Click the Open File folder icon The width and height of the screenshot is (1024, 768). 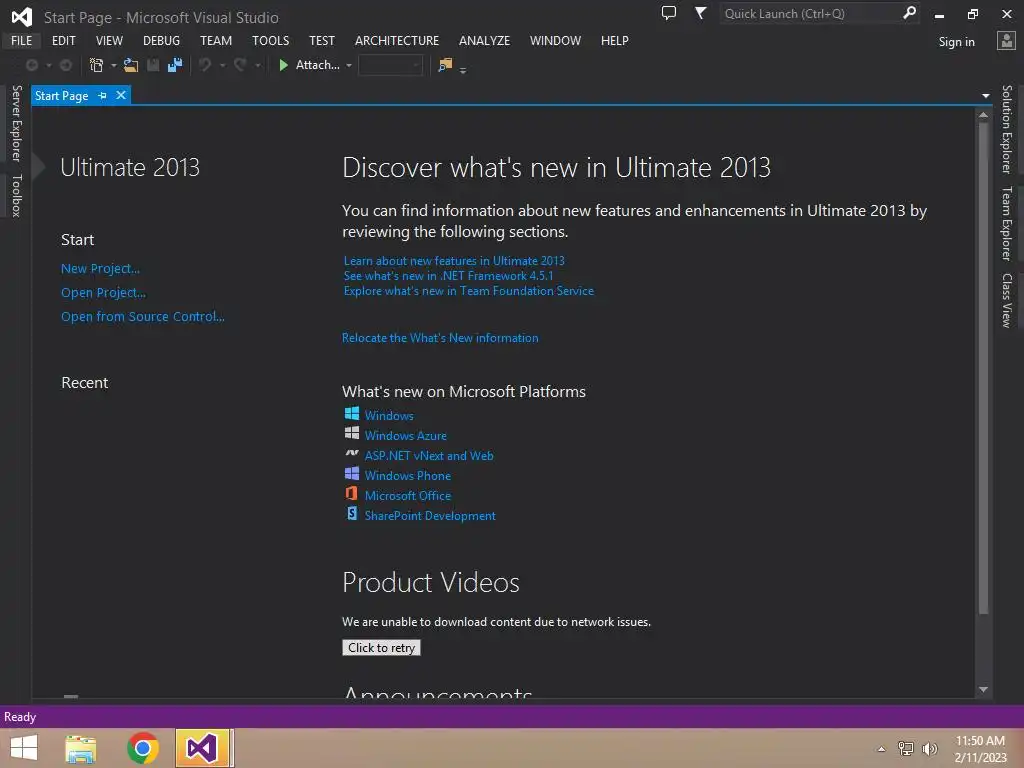coord(131,65)
